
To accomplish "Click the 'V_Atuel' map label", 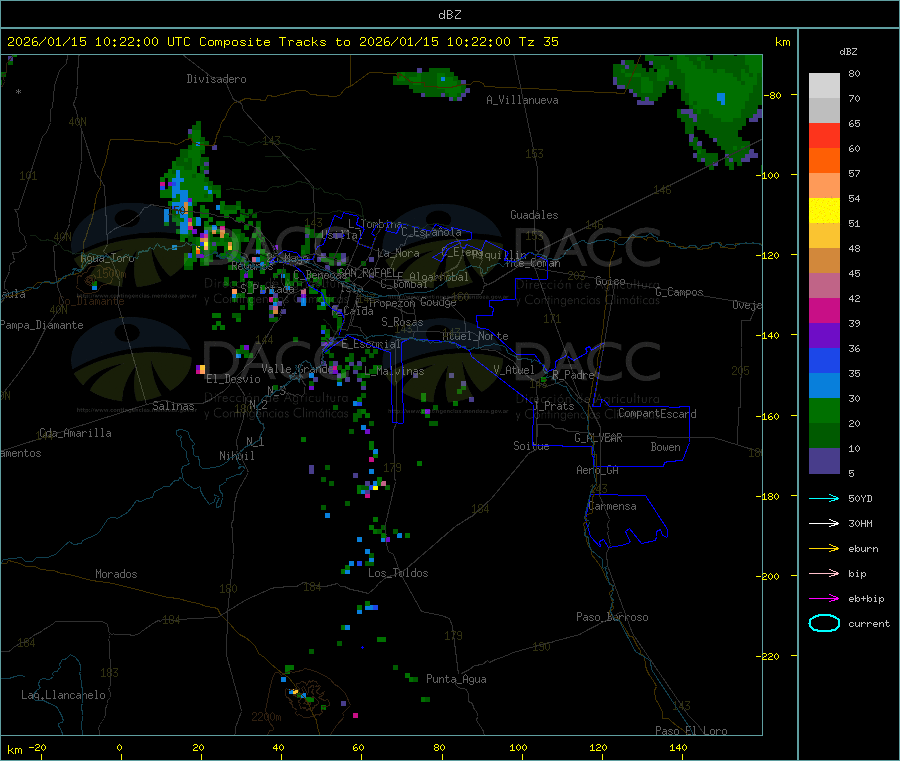I will tap(514, 370).
